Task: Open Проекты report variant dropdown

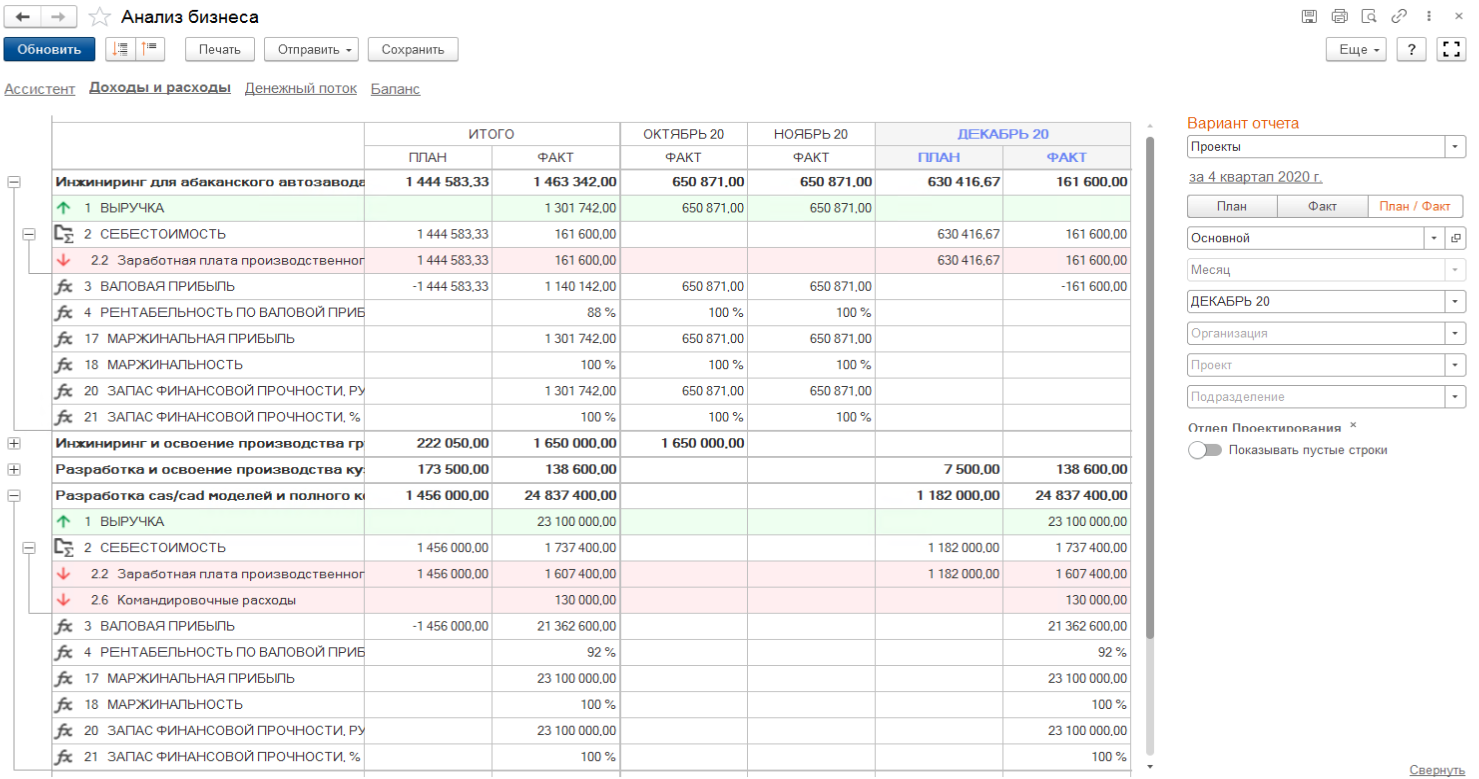Action: tap(1456, 147)
